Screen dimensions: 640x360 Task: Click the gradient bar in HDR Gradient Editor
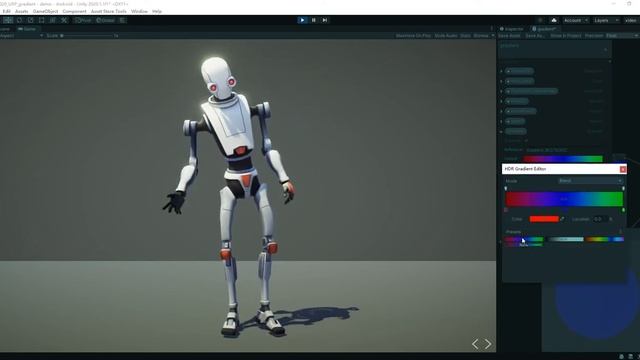pos(564,199)
